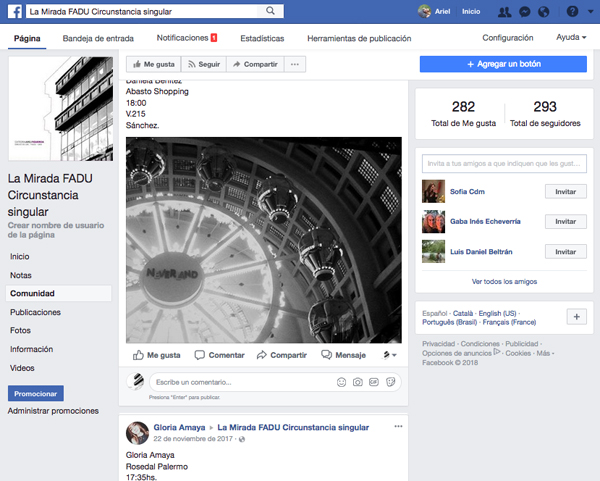This screenshot has height=481, width=600.
Task: Attach a photo via camera icon
Action: tap(358, 382)
